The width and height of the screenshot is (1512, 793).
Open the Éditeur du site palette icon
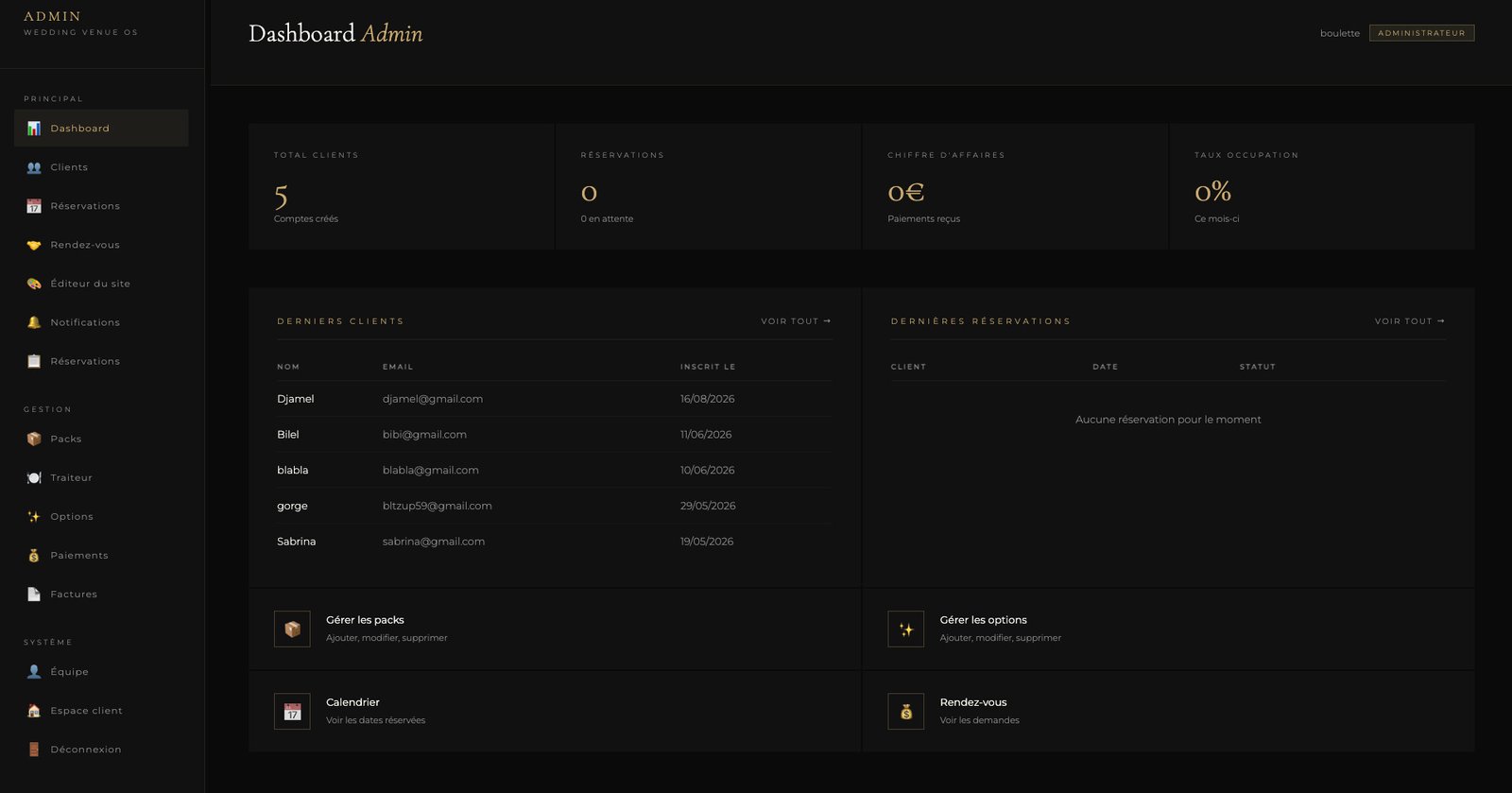pos(34,284)
